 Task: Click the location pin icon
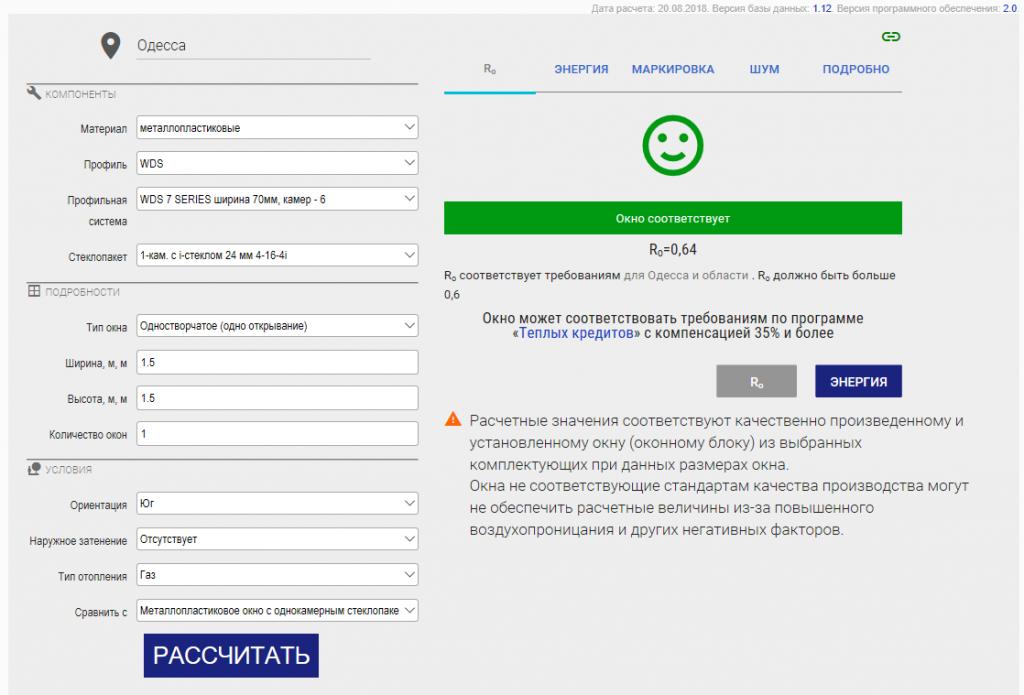pos(108,45)
